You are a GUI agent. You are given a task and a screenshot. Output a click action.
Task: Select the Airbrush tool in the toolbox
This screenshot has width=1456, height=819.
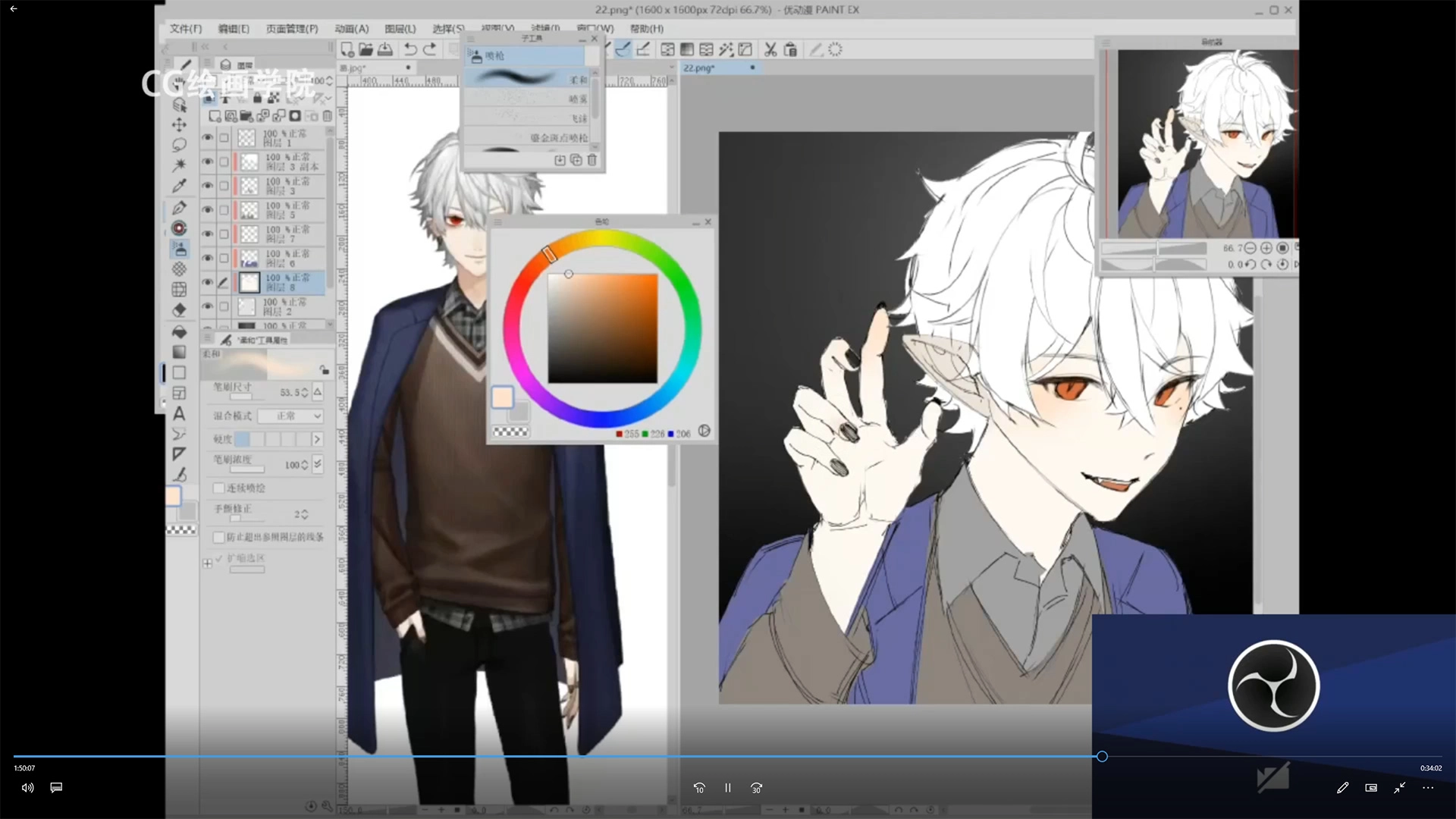click(179, 248)
